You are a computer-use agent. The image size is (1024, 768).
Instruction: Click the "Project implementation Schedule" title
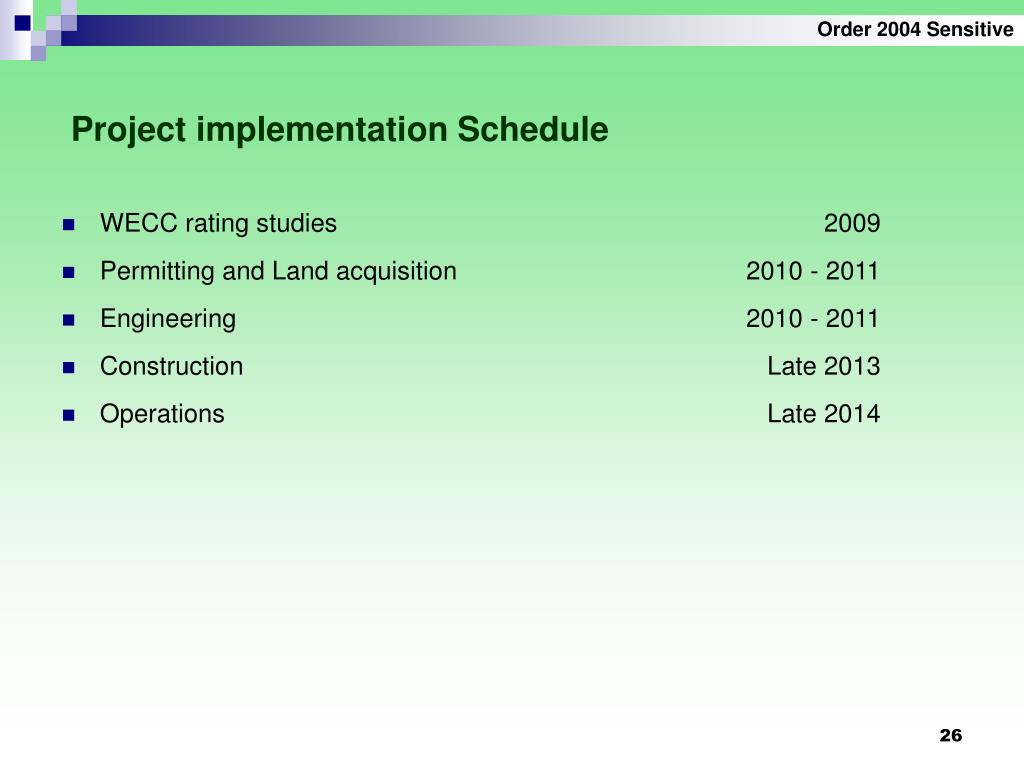tap(340, 130)
